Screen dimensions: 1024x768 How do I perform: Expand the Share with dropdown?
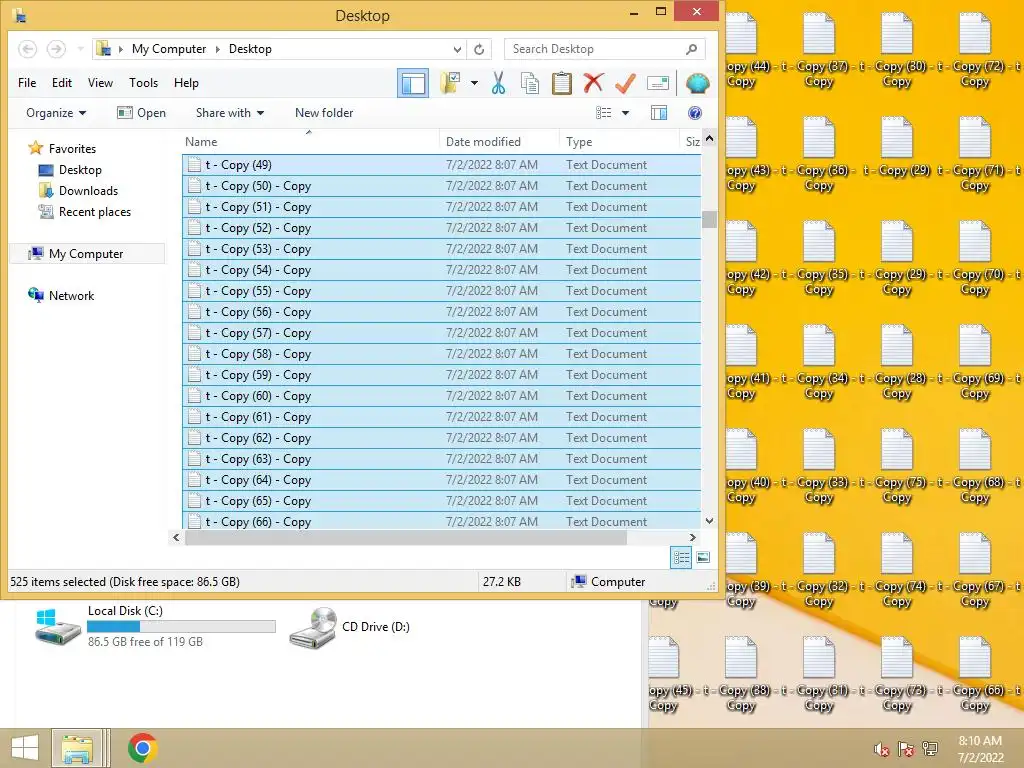pos(230,113)
